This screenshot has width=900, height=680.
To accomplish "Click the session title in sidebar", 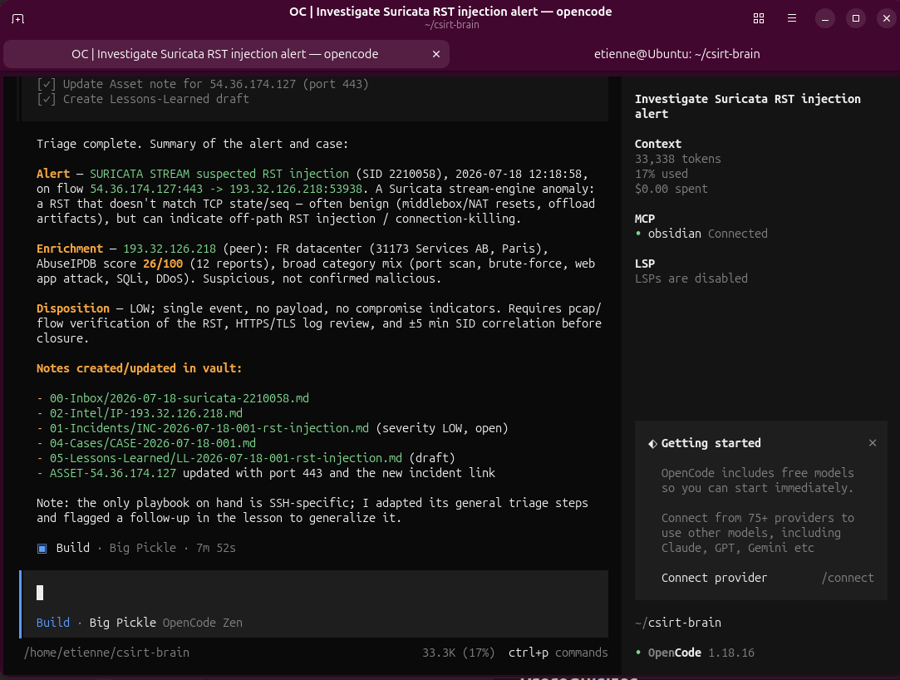I will tap(747, 106).
